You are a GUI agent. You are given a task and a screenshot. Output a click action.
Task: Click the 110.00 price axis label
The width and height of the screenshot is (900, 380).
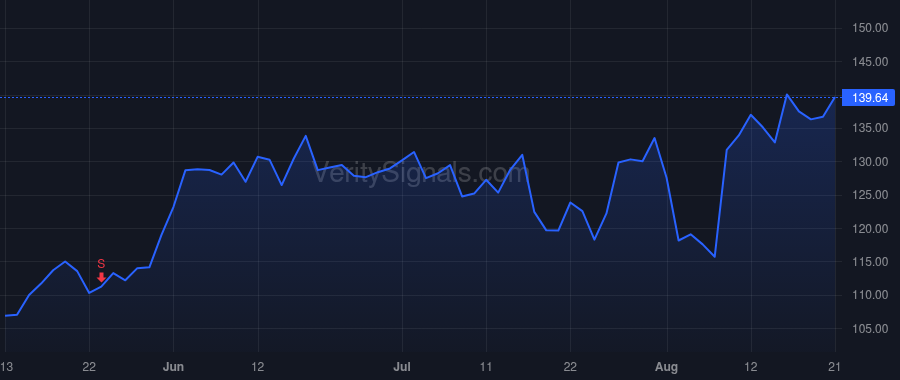(870, 295)
